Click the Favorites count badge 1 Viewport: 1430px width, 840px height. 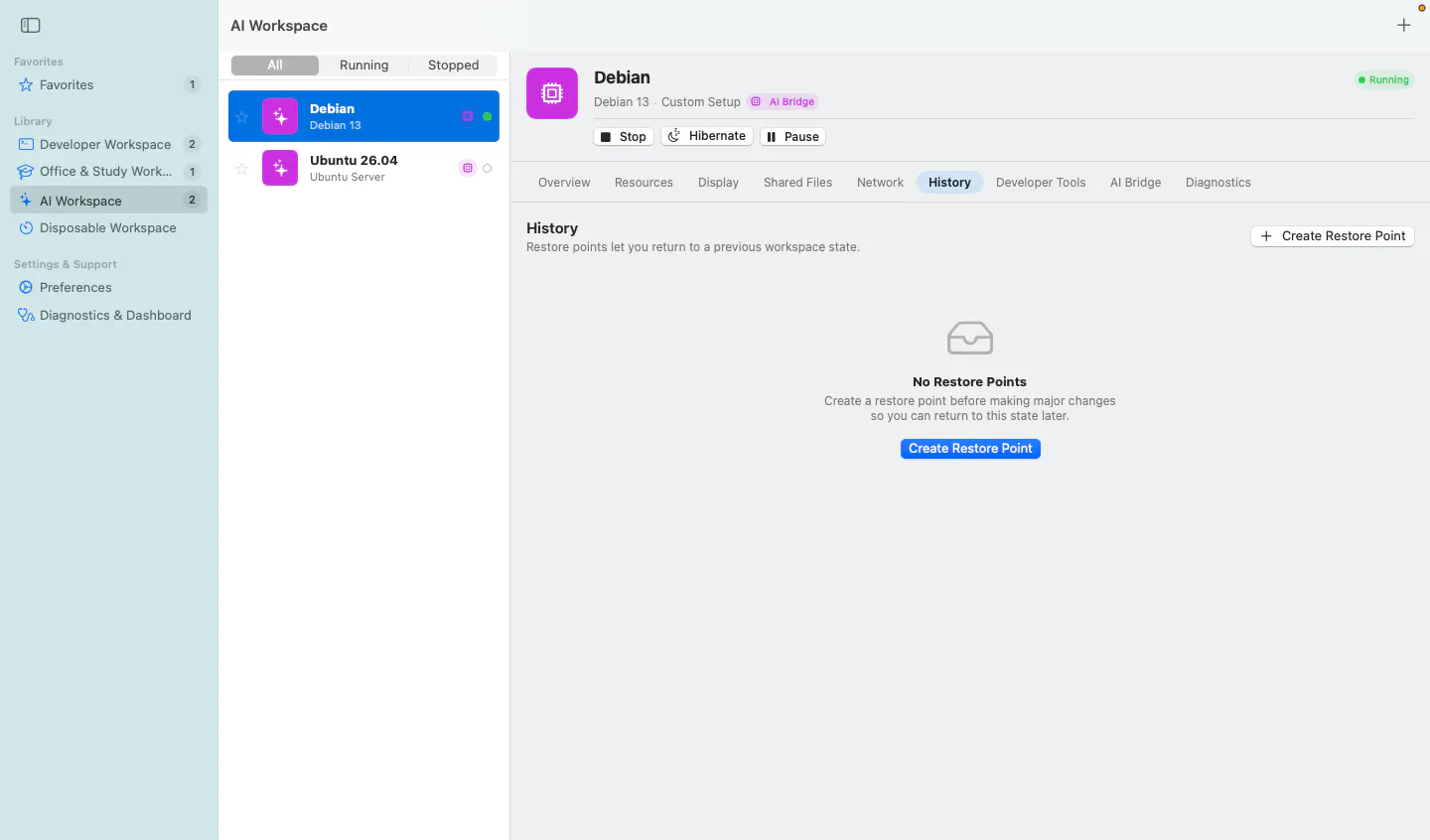[193, 85]
